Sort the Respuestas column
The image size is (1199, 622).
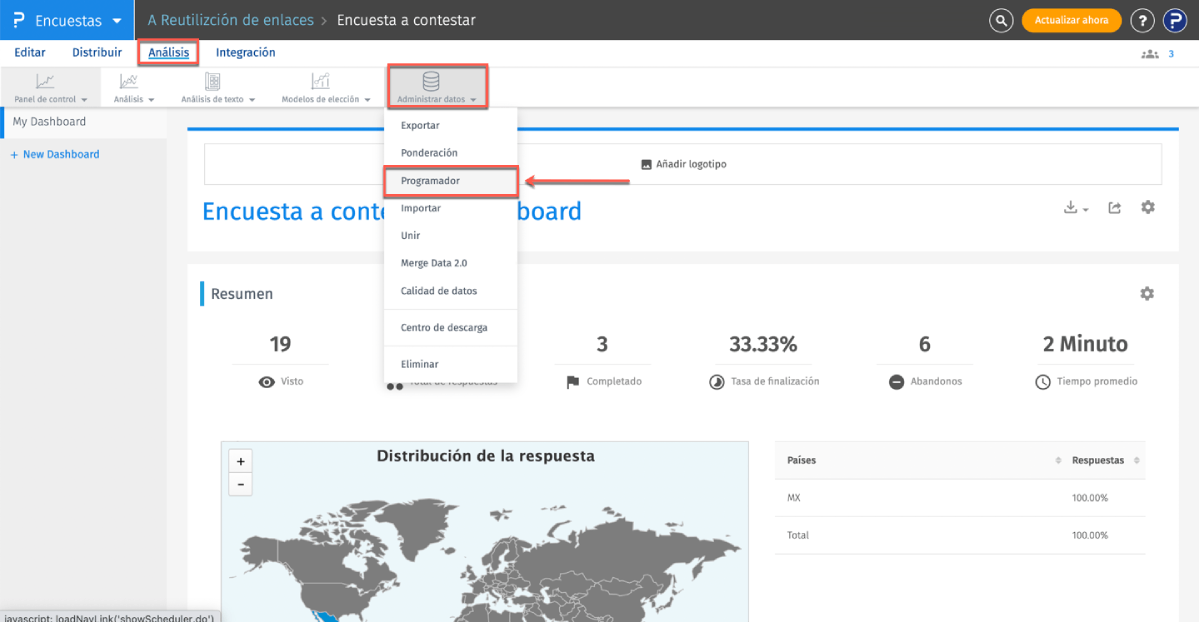tap(1137, 461)
